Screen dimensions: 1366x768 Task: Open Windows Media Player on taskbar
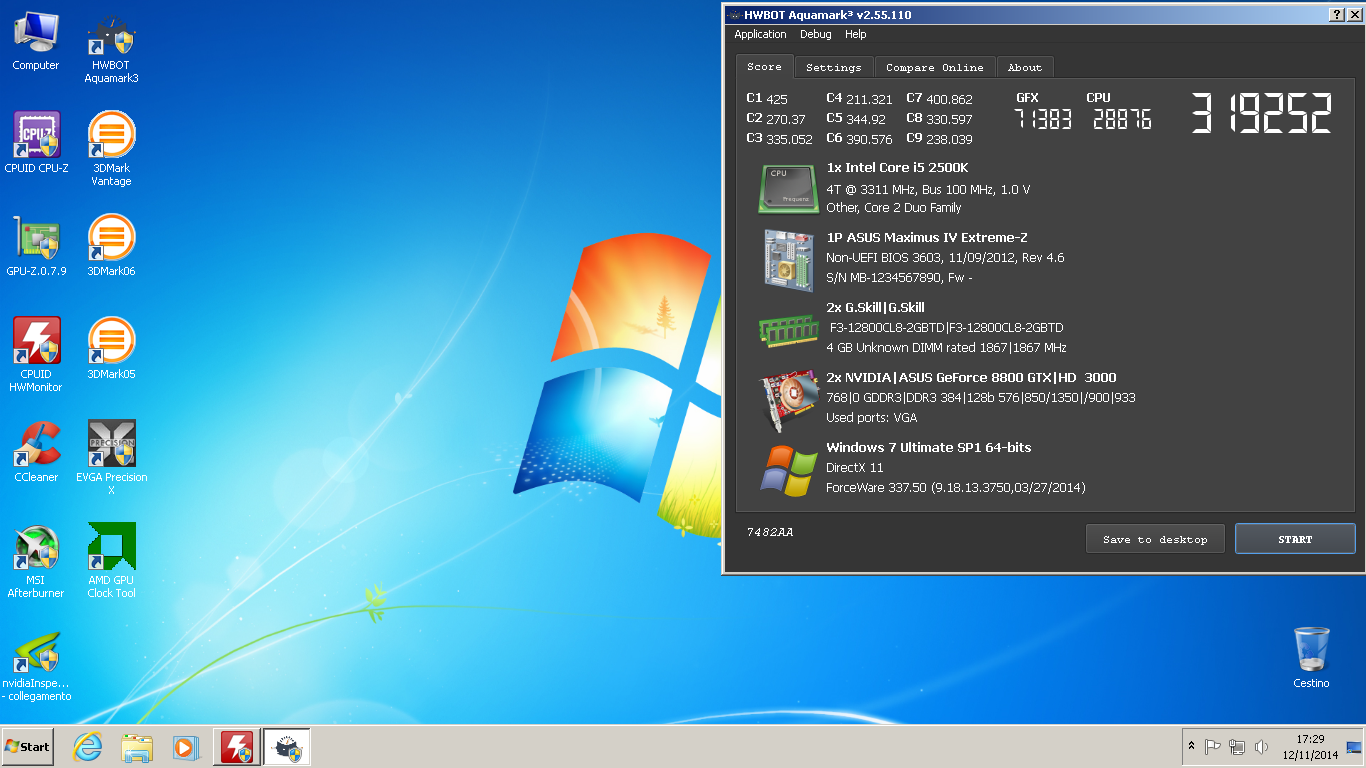tap(186, 747)
